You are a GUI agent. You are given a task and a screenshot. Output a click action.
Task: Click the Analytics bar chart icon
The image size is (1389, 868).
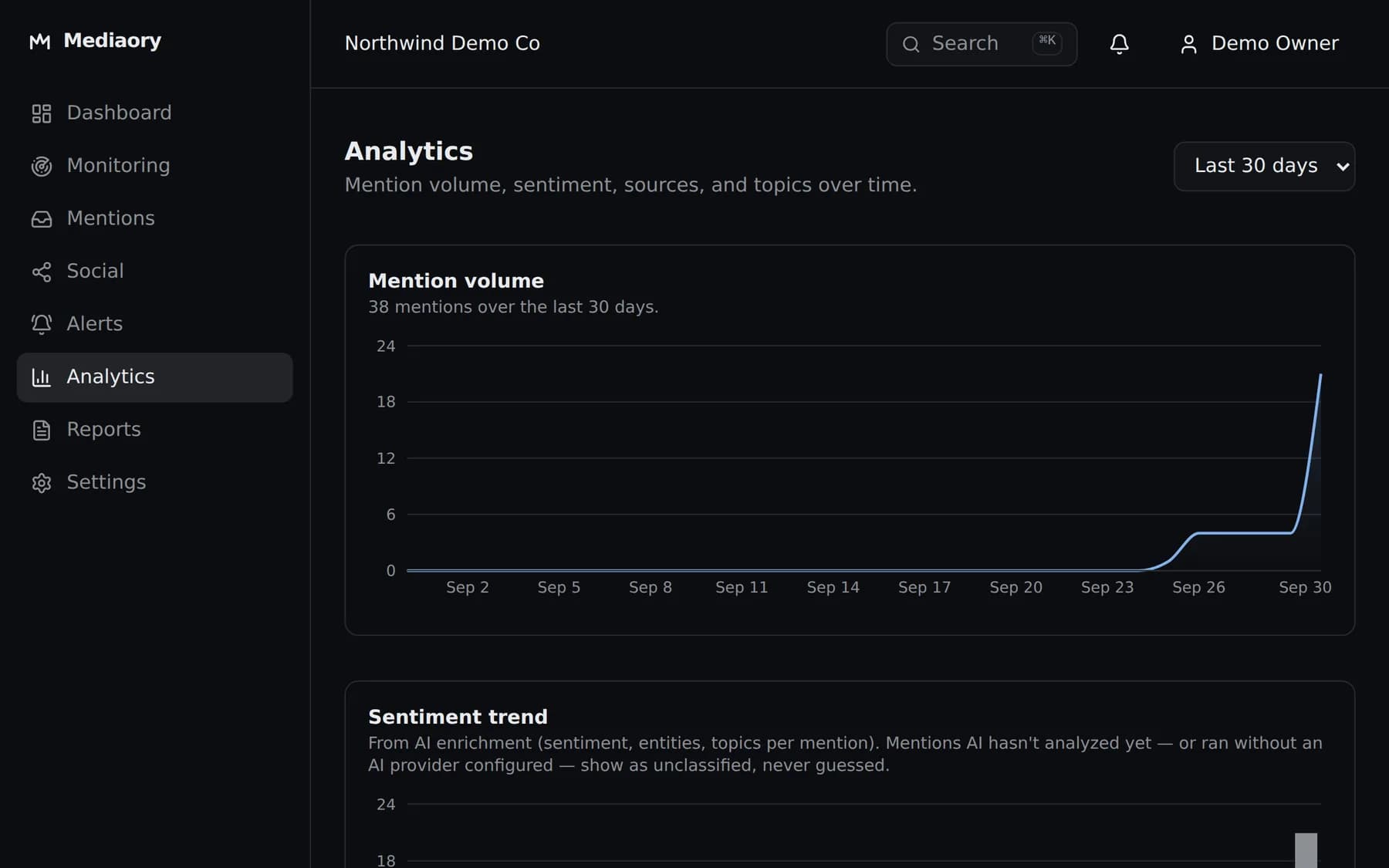click(42, 377)
